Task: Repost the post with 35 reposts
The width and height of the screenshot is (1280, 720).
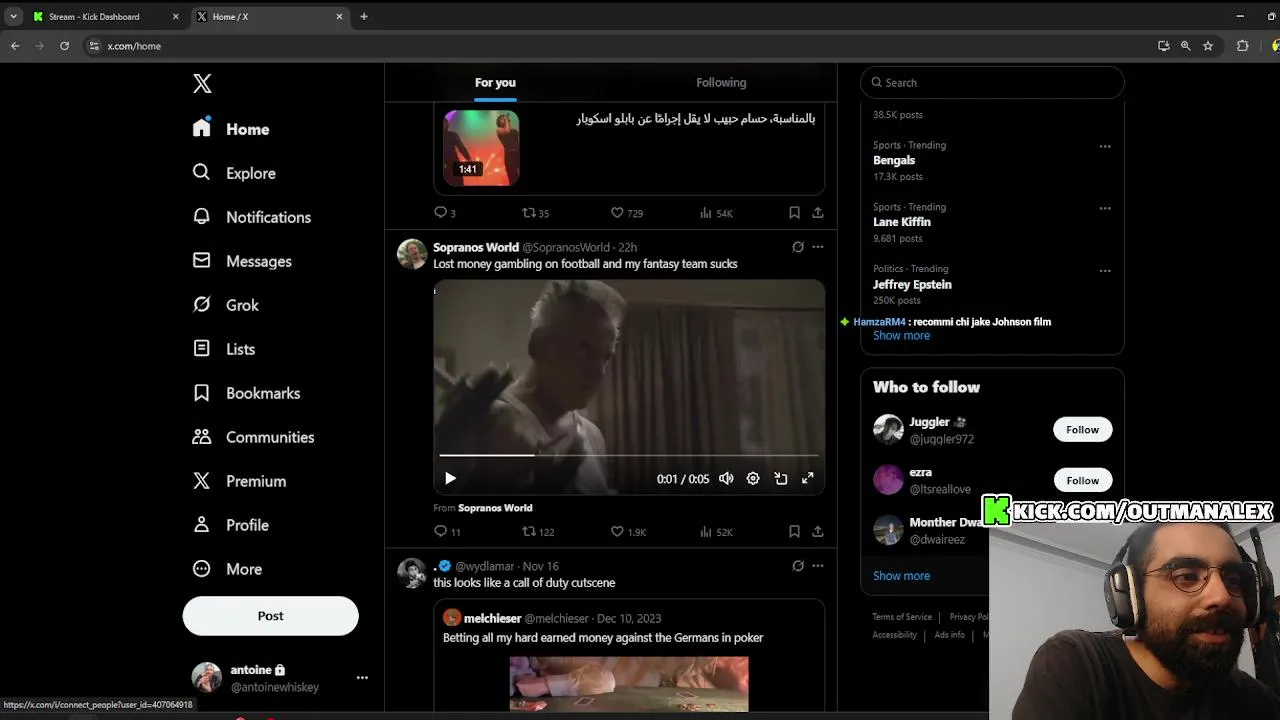Action: click(536, 213)
